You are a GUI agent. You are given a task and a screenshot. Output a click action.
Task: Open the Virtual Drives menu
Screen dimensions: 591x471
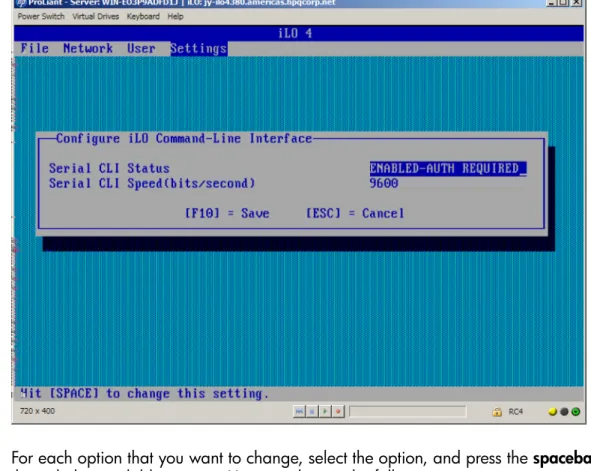[95, 17]
